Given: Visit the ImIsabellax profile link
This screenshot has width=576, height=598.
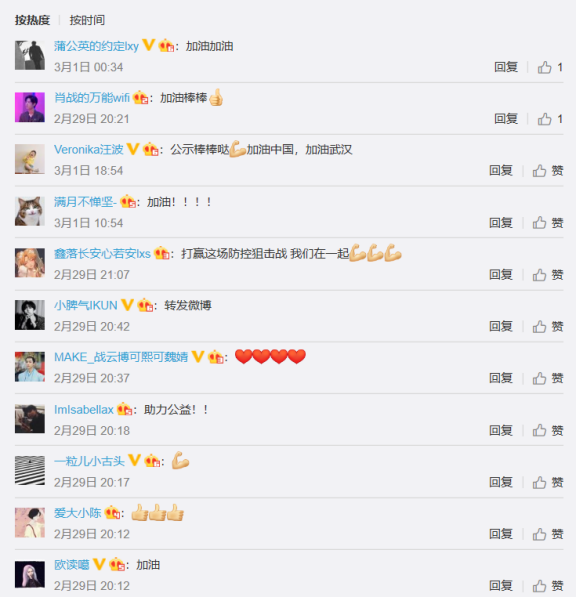Looking at the screenshot, I should [84, 410].
